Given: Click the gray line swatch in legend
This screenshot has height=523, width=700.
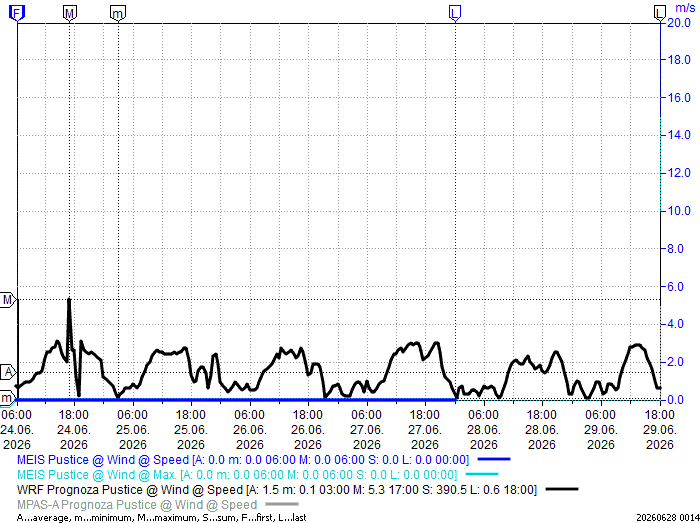Looking at the screenshot, I should 282,504.
